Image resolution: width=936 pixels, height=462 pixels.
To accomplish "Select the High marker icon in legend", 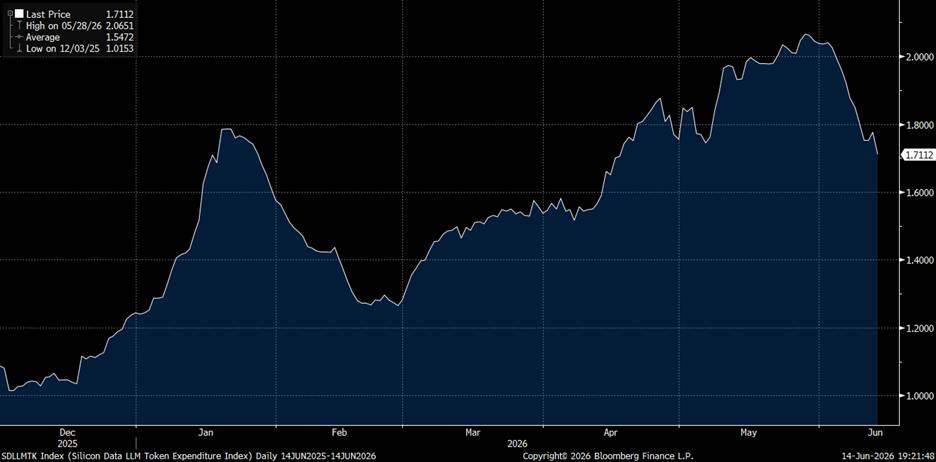I will pos(19,26).
